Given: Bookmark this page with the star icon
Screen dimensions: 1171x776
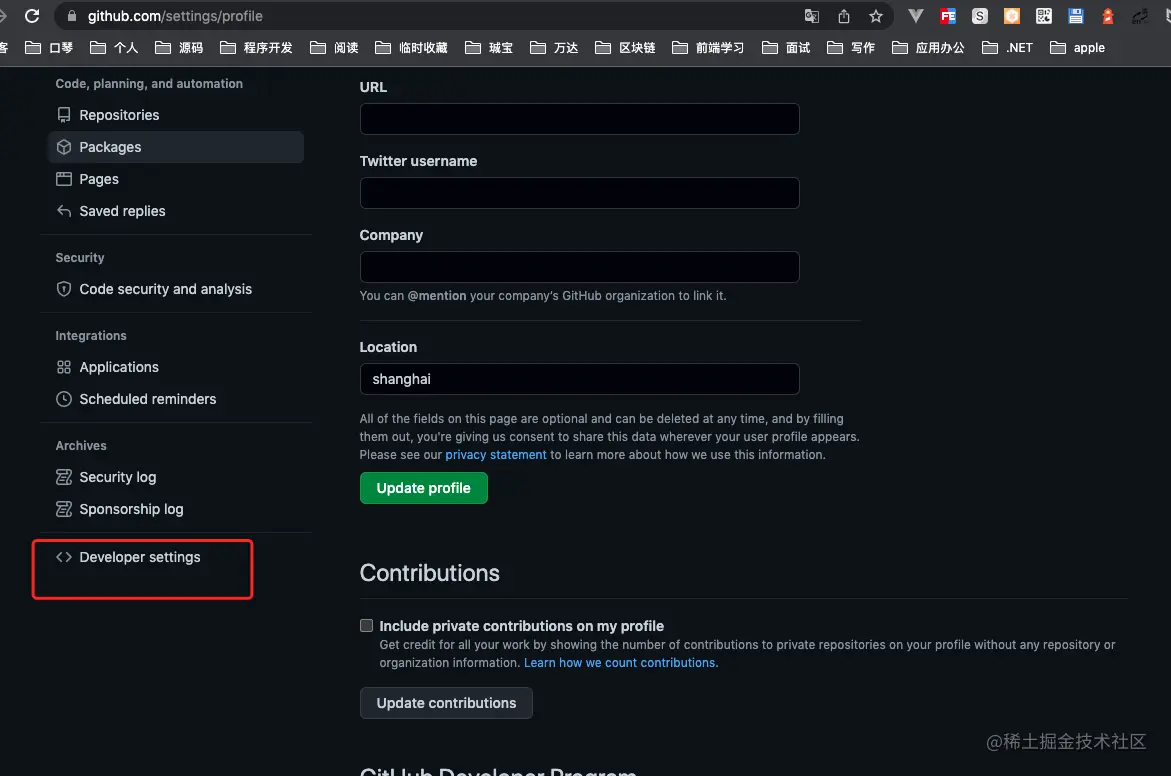Looking at the screenshot, I should click(876, 16).
